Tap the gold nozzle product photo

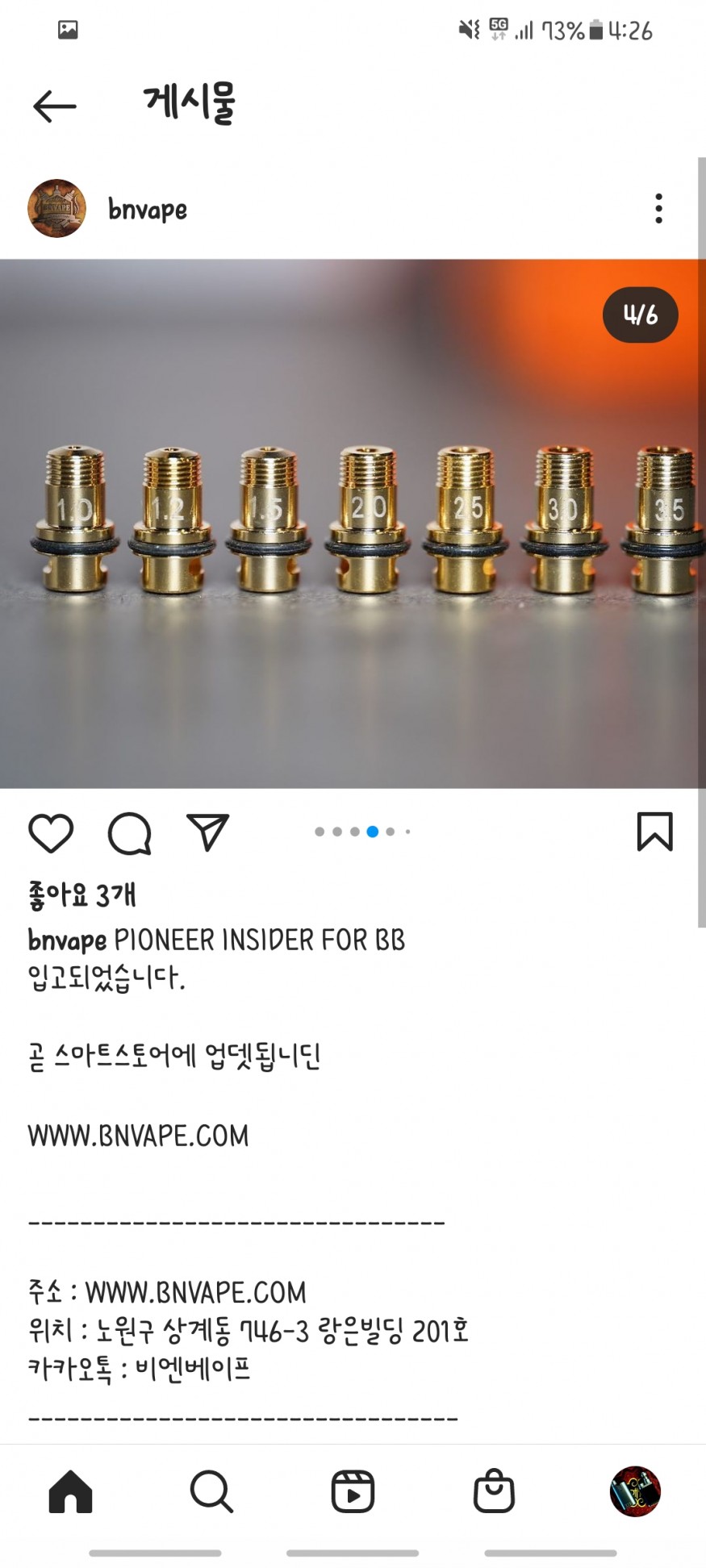tap(353, 523)
